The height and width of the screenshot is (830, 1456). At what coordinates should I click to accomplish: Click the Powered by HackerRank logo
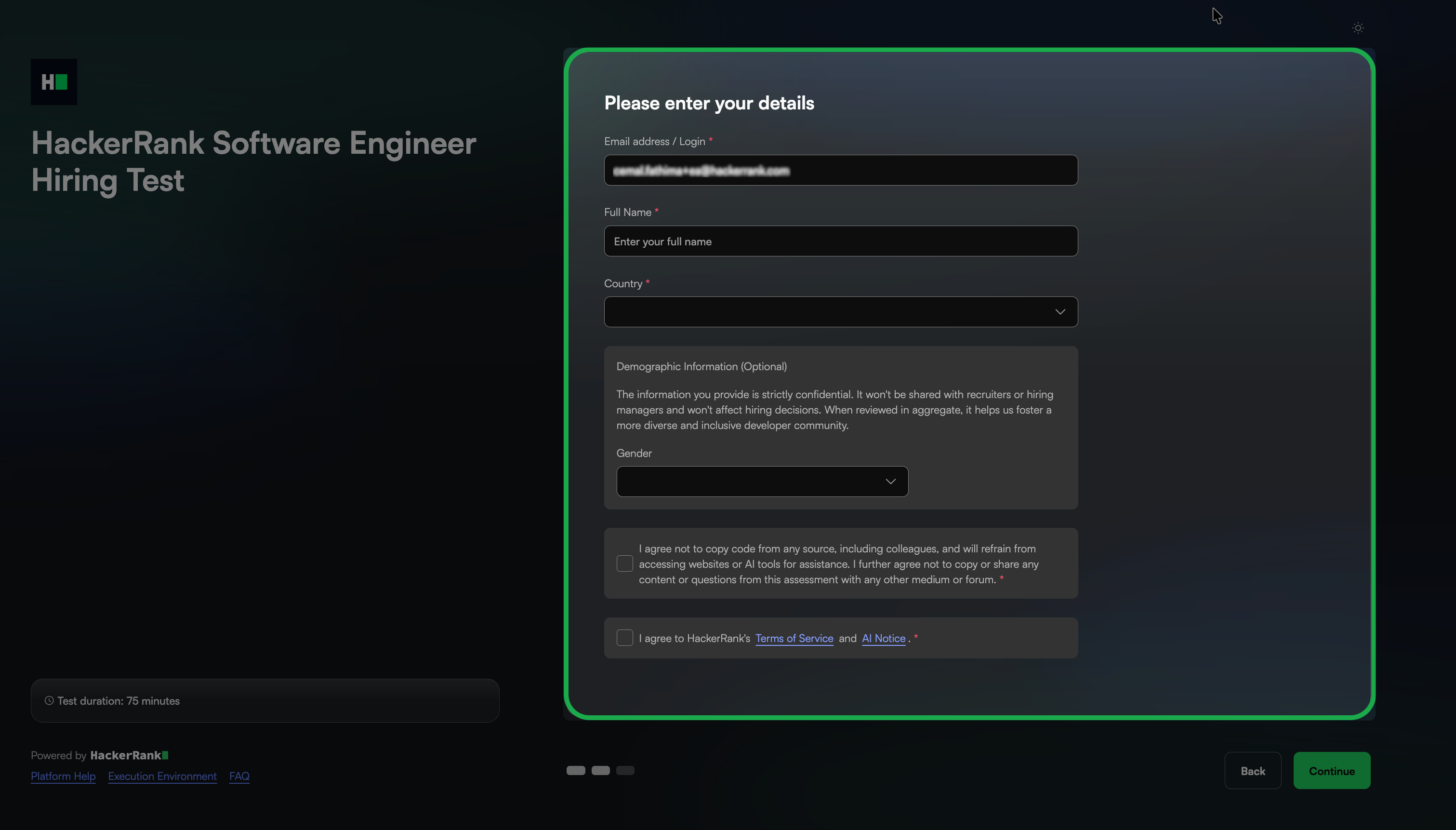pos(129,755)
